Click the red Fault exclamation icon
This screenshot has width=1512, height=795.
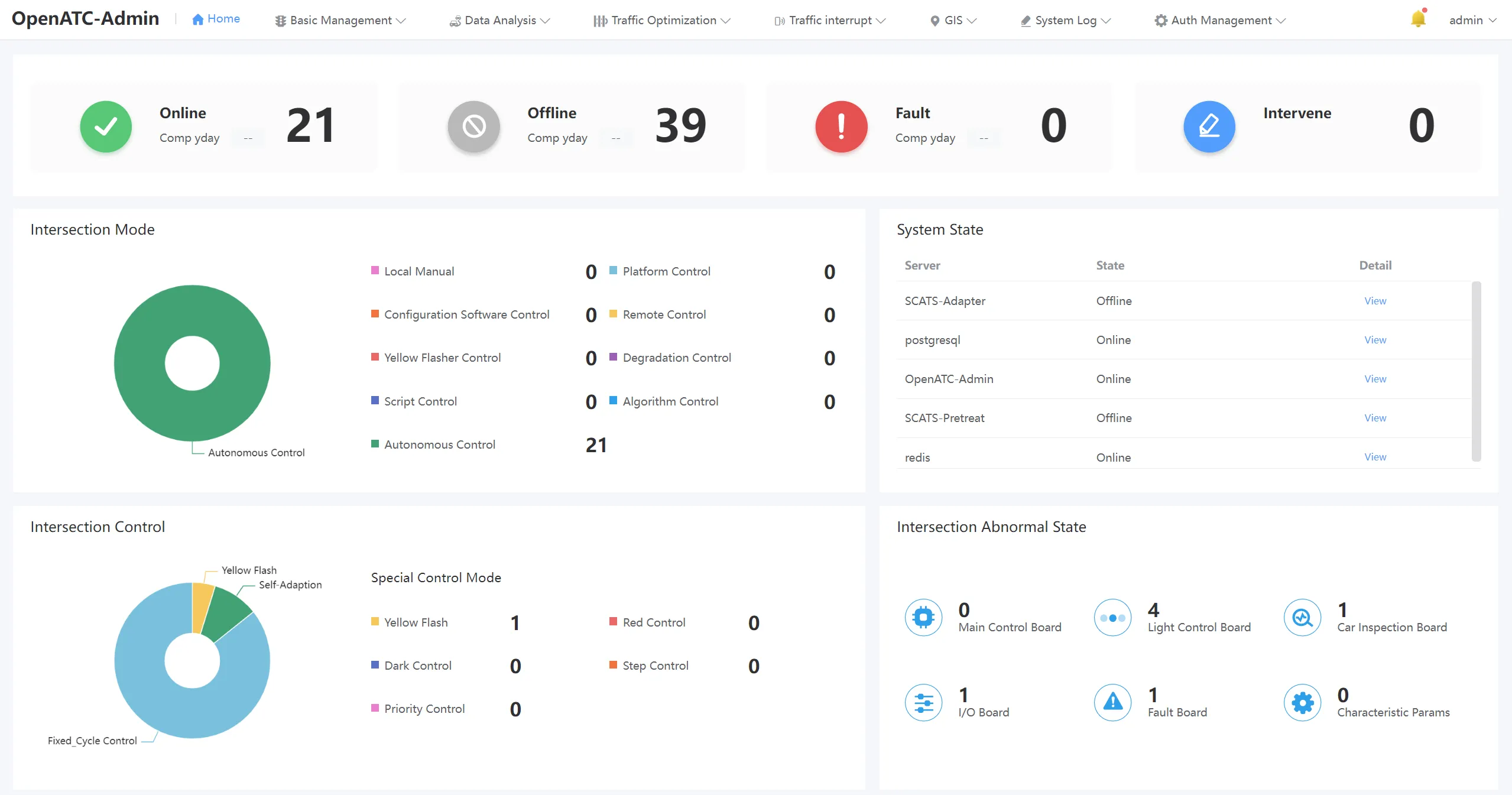pos(841,126)
